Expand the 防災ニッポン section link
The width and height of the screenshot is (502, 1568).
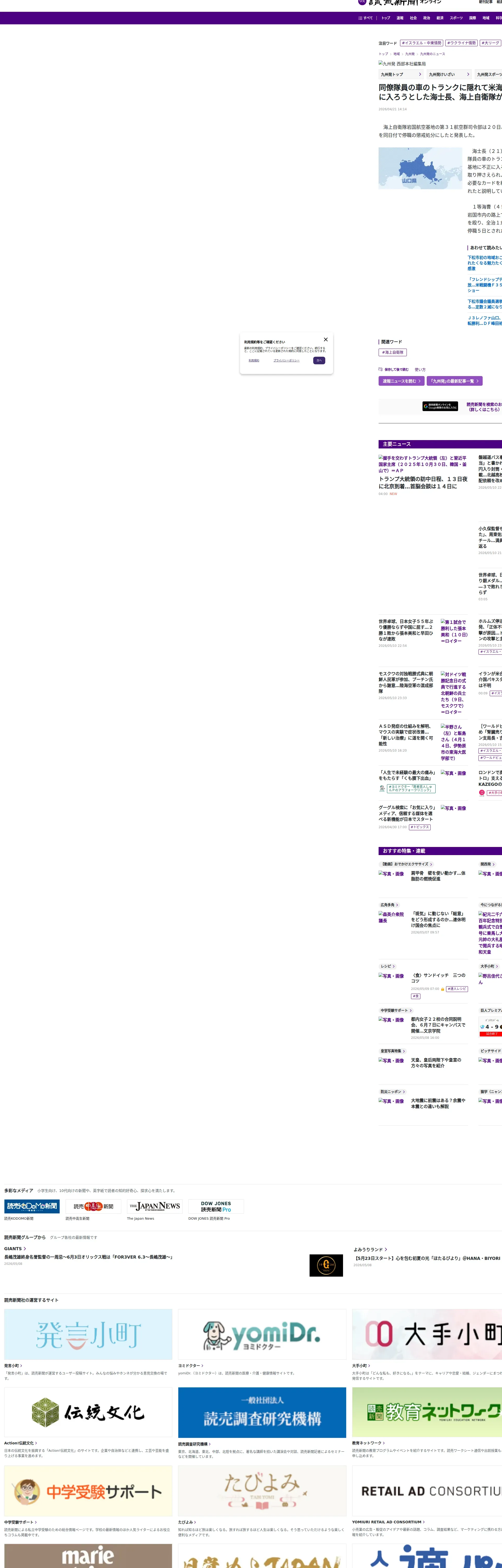392,1092
